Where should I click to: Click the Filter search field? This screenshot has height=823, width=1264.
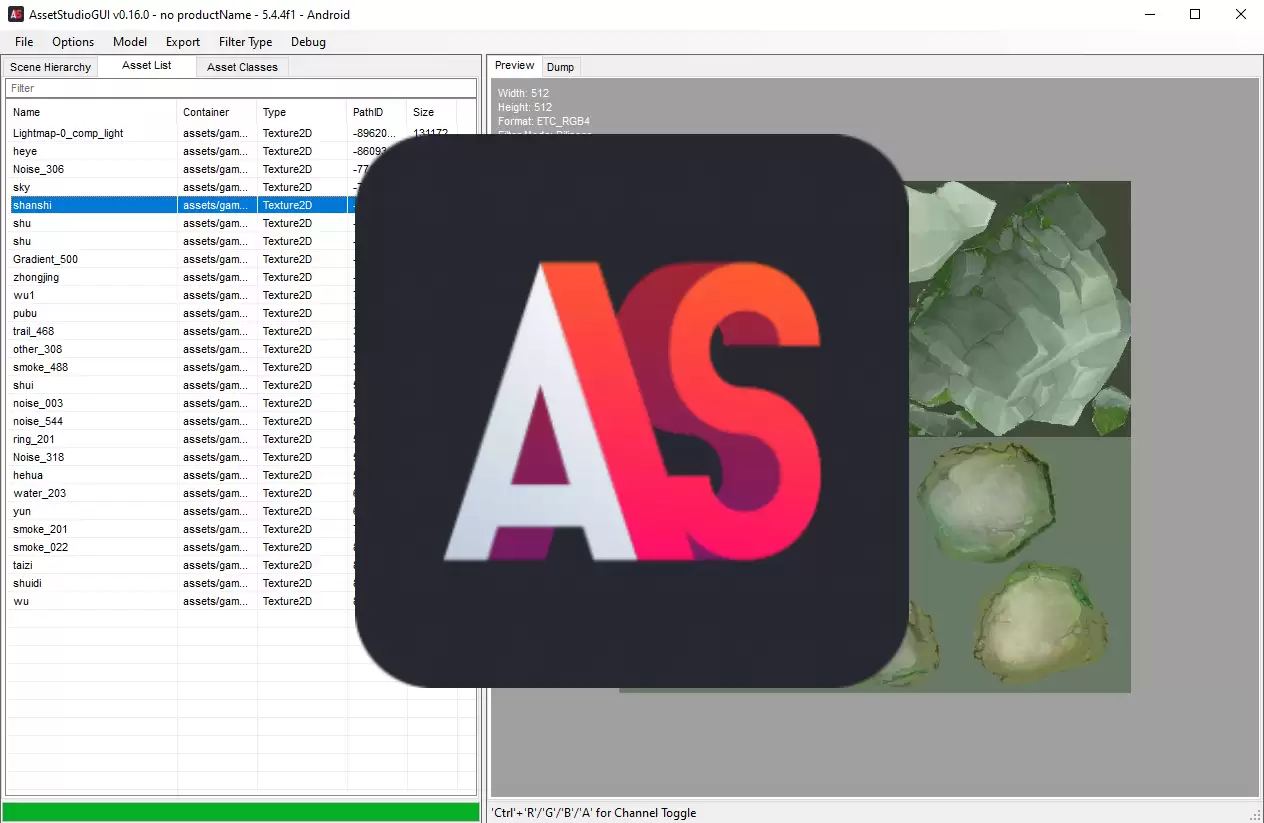241,88
